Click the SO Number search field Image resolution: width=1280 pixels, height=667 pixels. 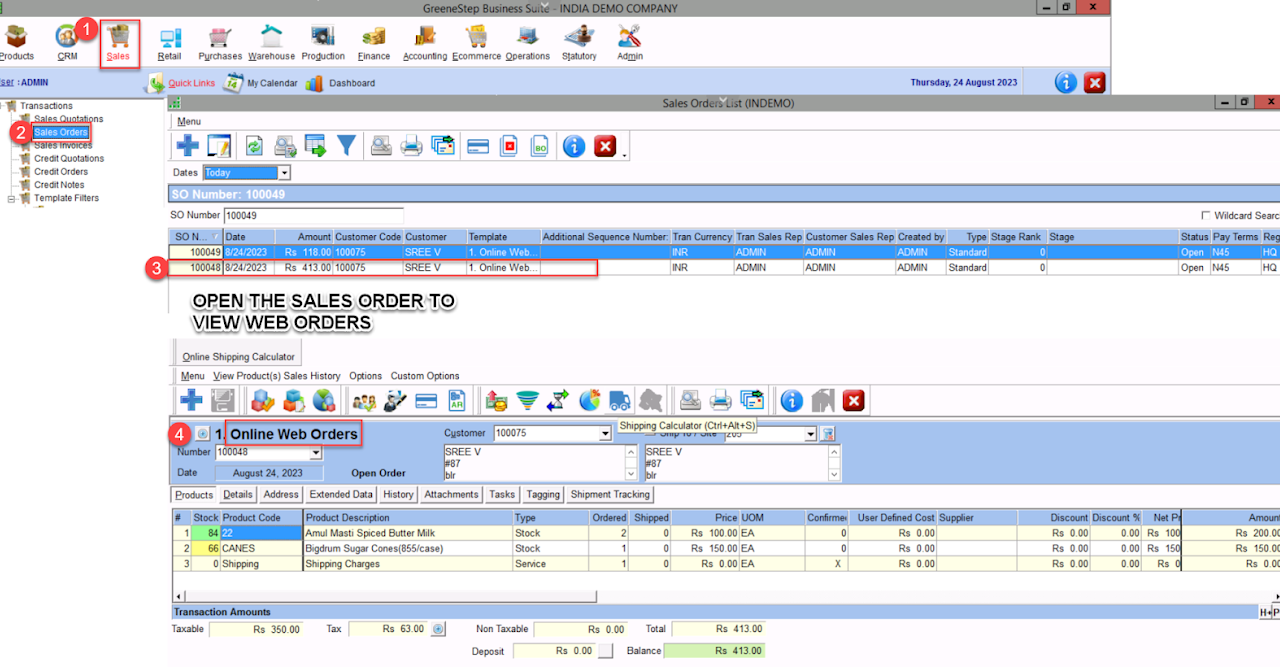[312, 215]
